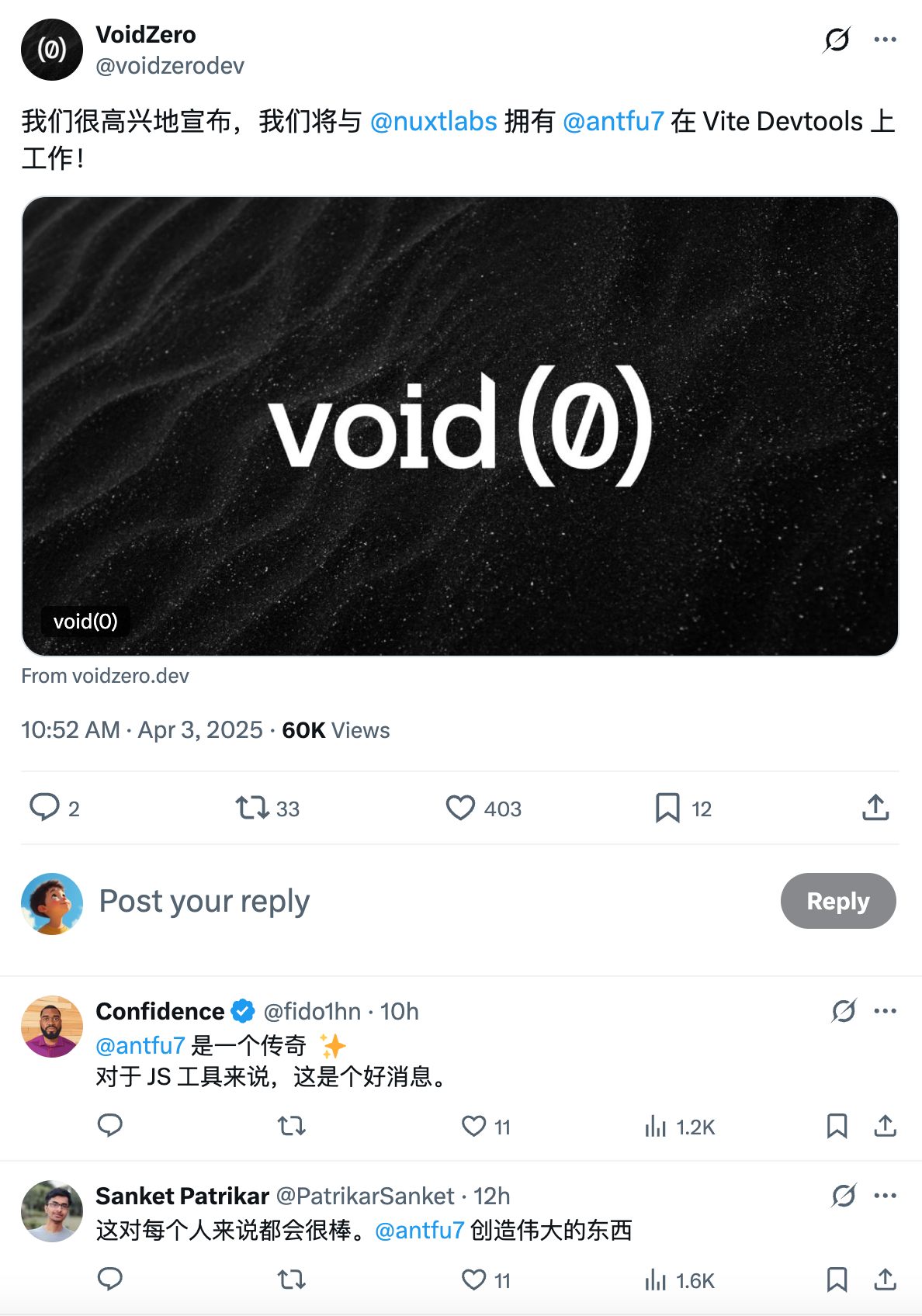Open more options for Sanket Patrikar's reply
Viewport: 922px width, 1316px height.
pyautogui.click(x=885, y=1195)
